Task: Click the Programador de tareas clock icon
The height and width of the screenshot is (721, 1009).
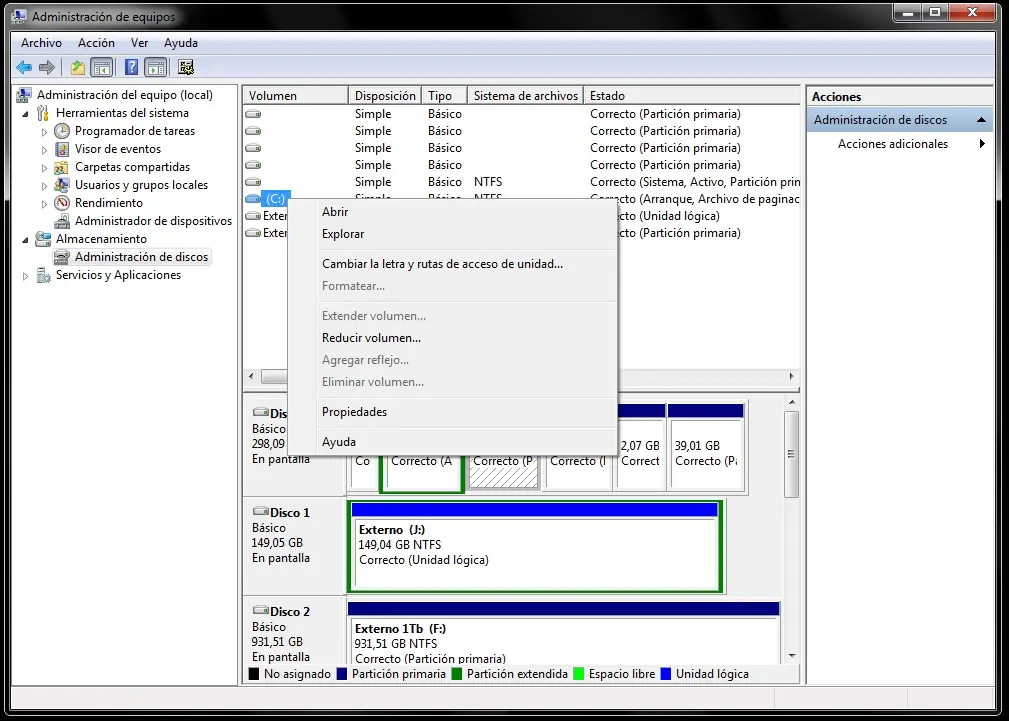Action: point(62,131)
